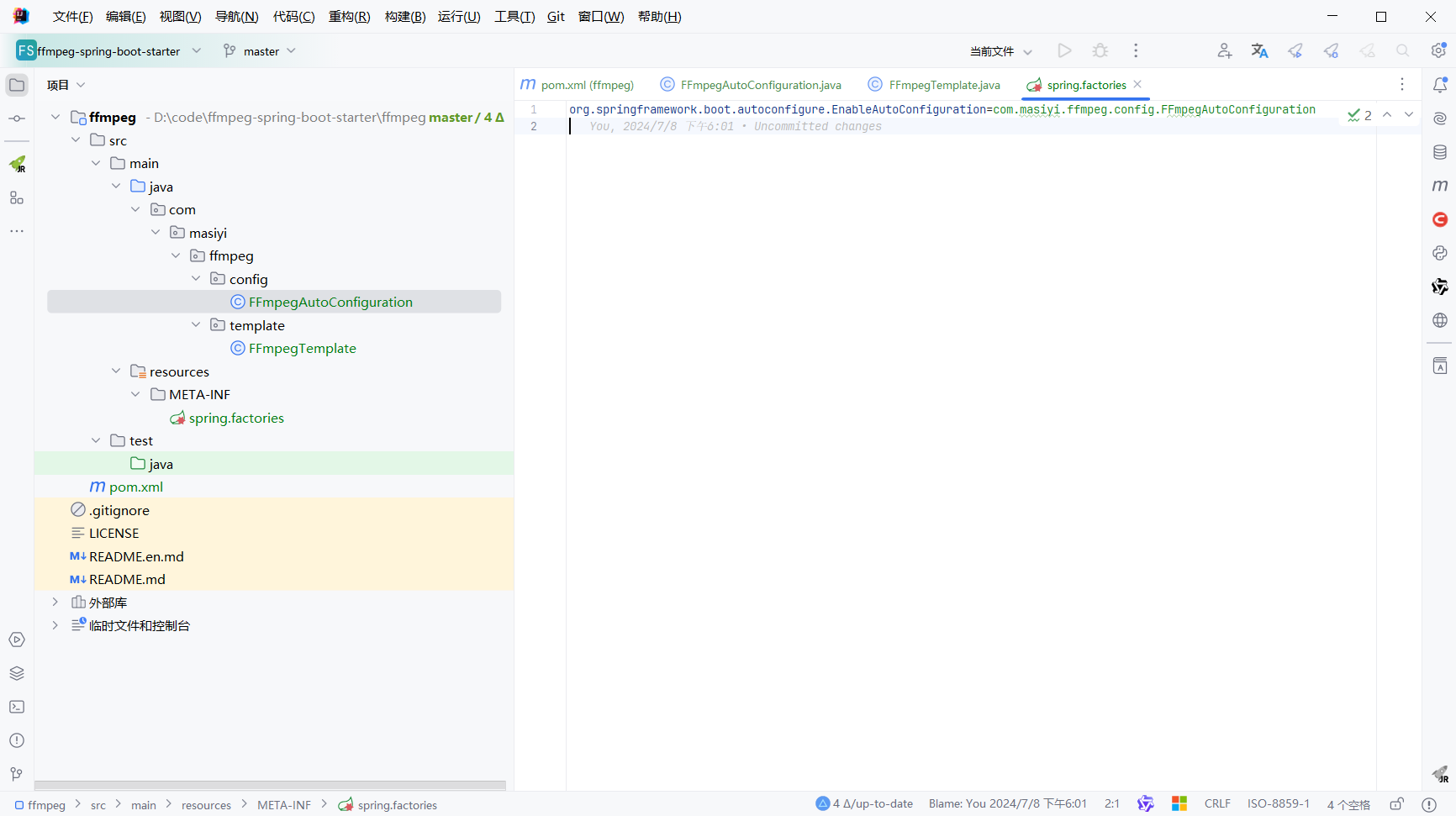Collapse the resources folder node
Image resolution: width=1456 pixels, height=816 pixels.
coord(116,371)
